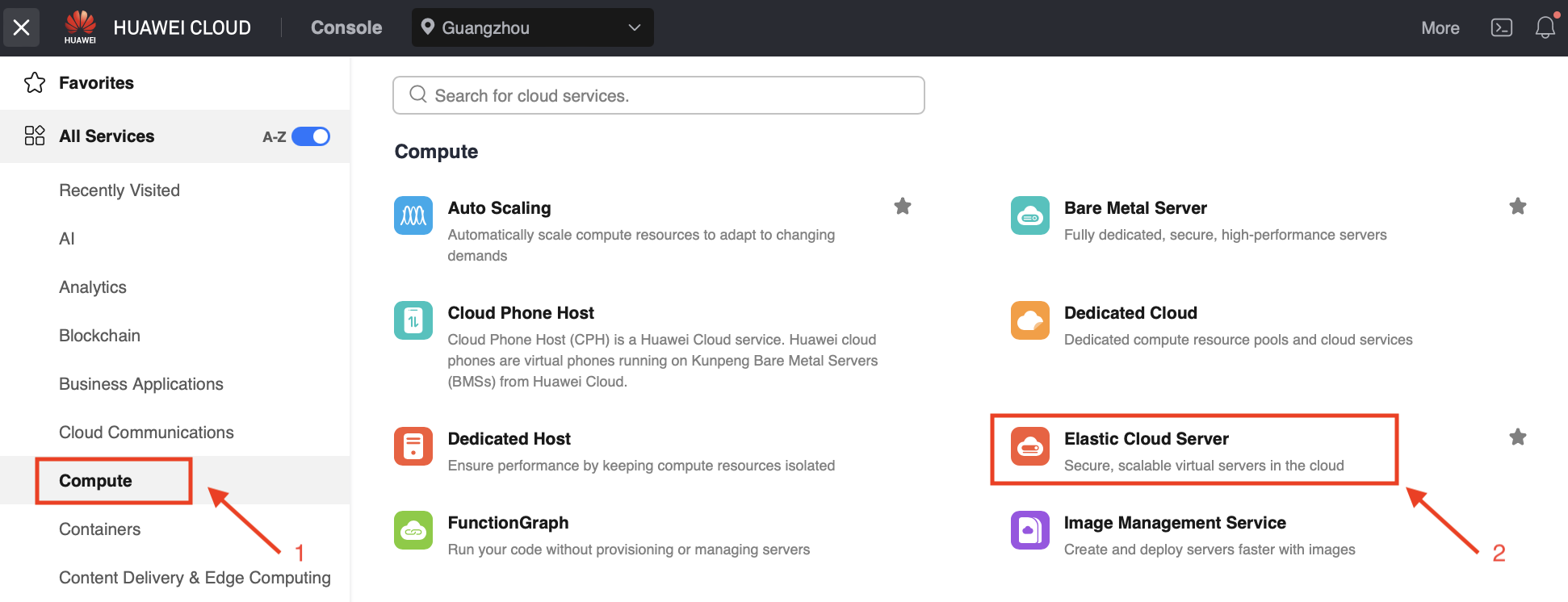Click the cloud services search field

tap(658, 96)
